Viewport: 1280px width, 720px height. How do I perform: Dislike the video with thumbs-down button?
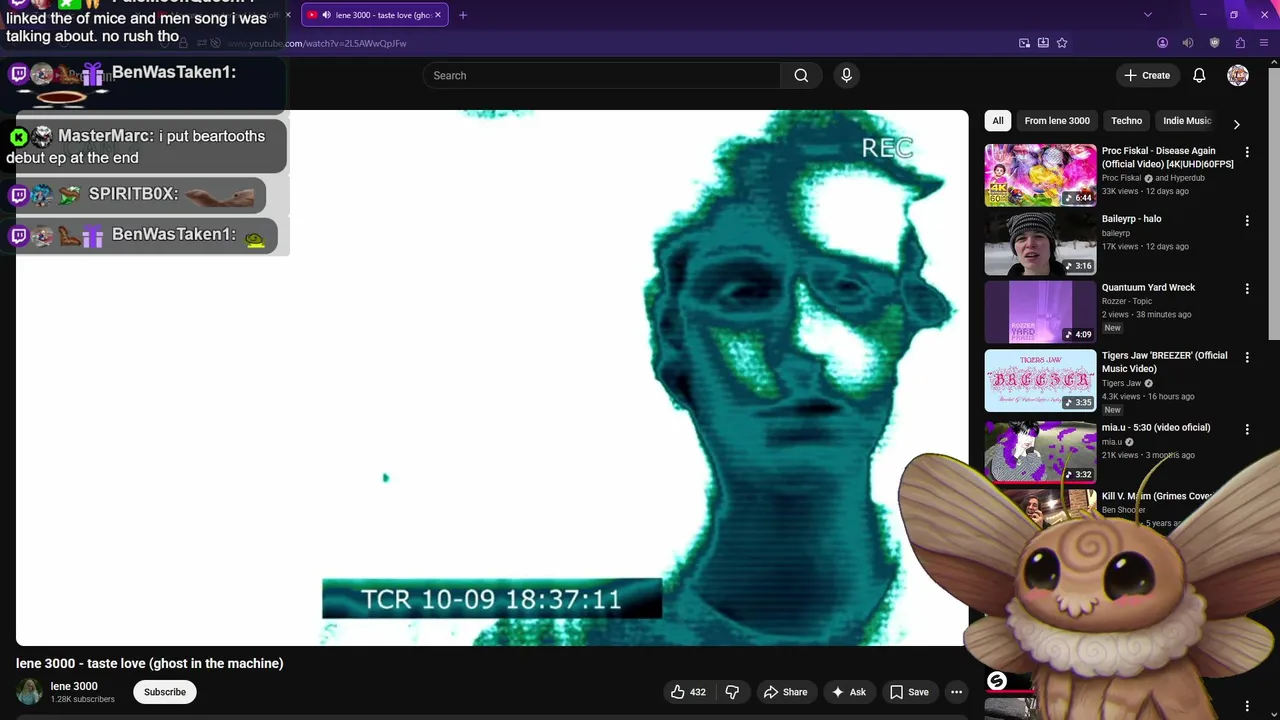point(732,692)
